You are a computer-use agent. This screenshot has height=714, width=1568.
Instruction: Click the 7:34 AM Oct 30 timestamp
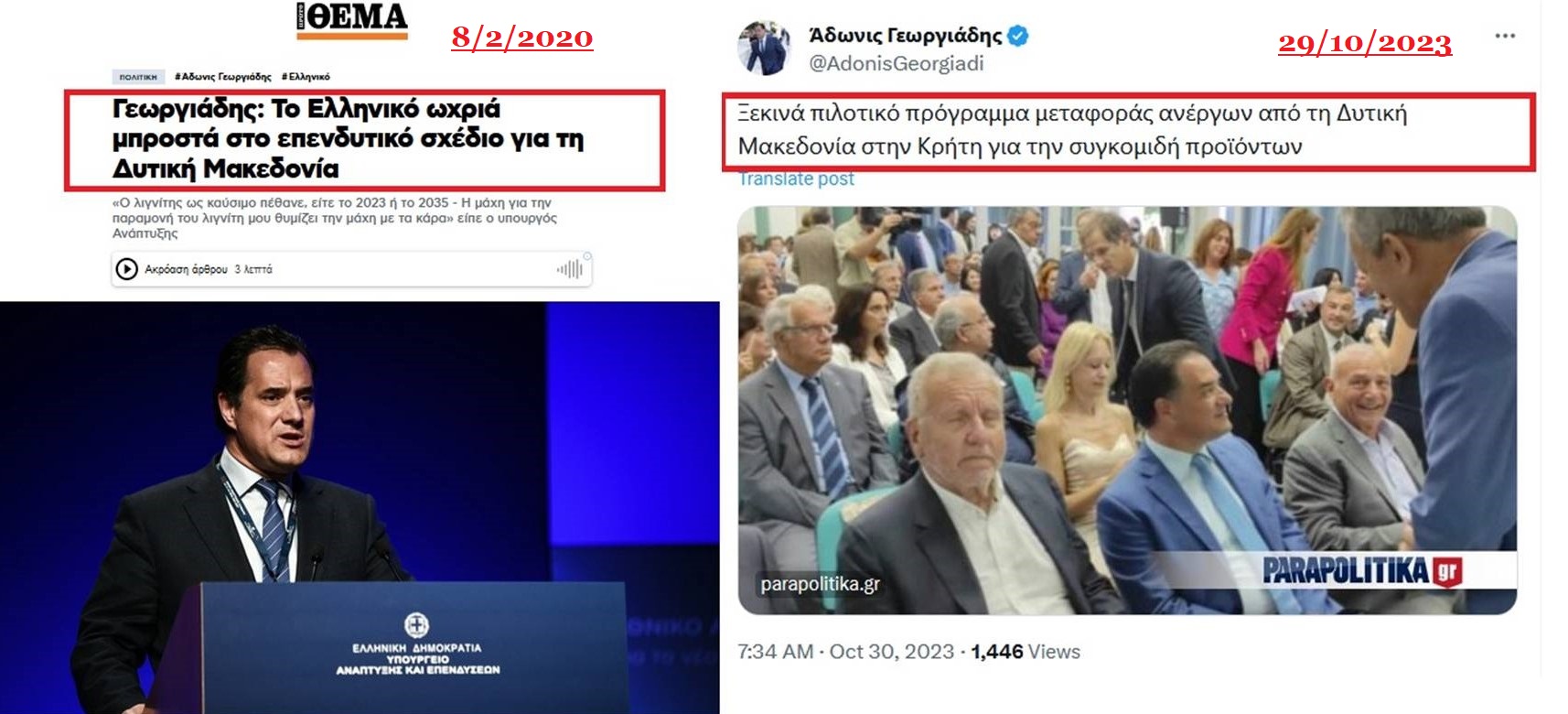[x=845, y=652]
